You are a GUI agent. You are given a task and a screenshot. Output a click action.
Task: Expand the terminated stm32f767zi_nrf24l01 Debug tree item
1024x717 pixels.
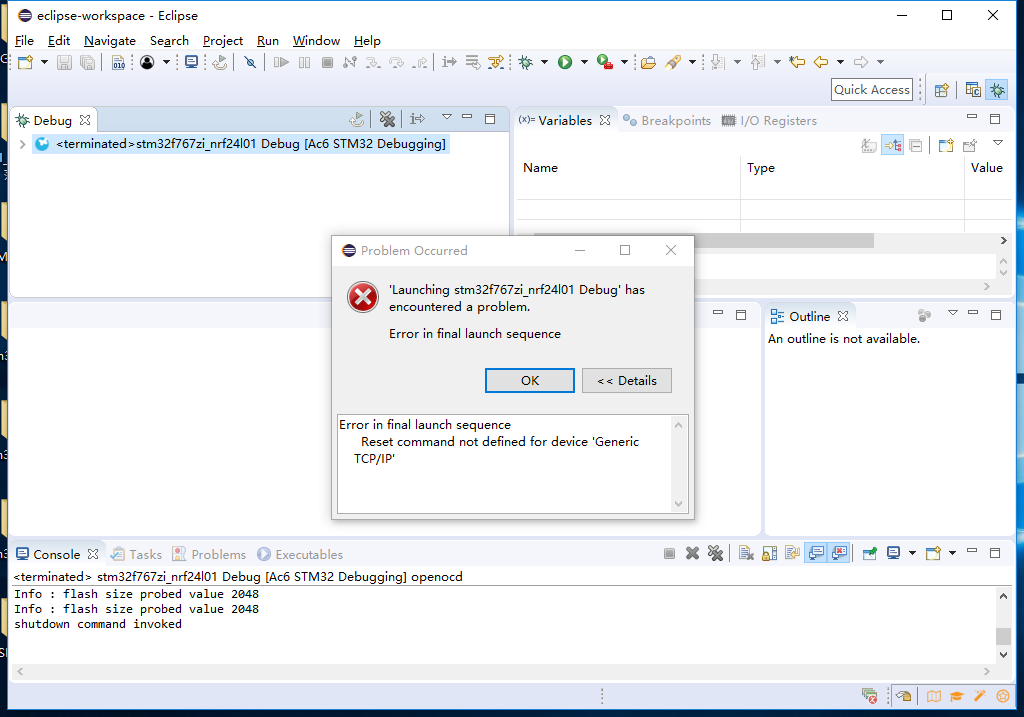coord(22,144)
